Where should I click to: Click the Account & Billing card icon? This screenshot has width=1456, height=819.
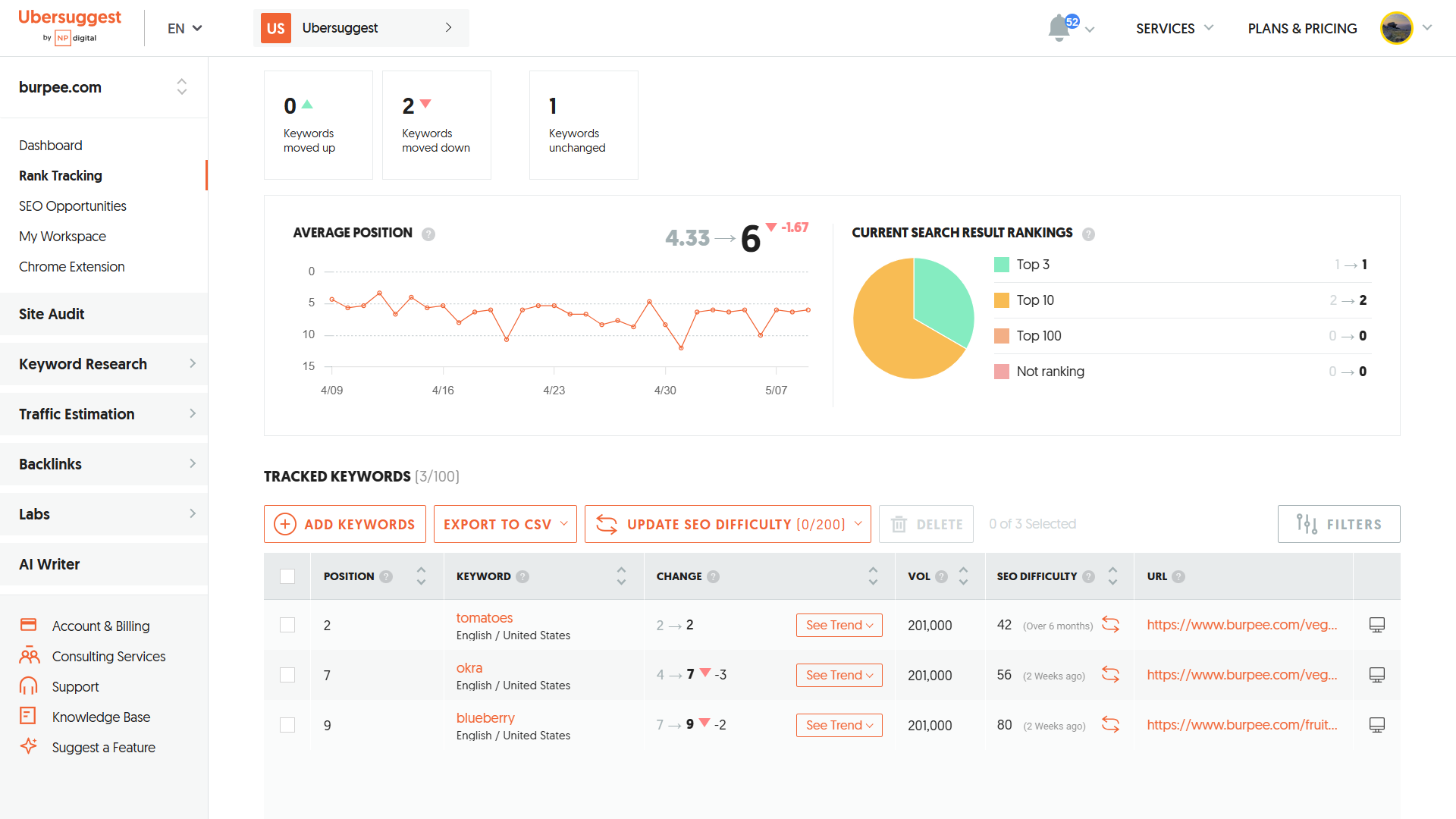tap(28, 625)
